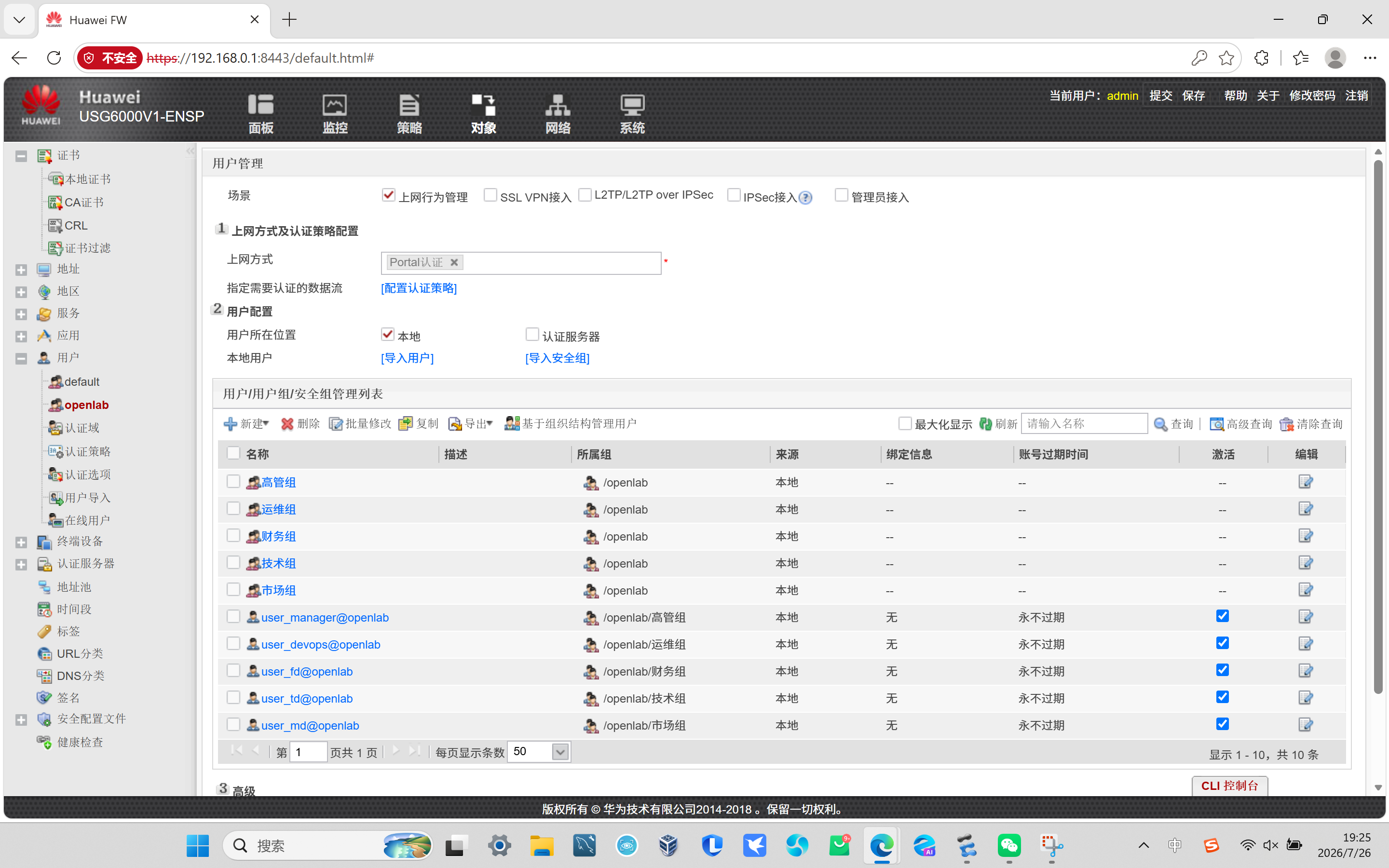Enable the 管理员接入 checkbox
Screen dimensions: 1389x868
click(842, 195)
